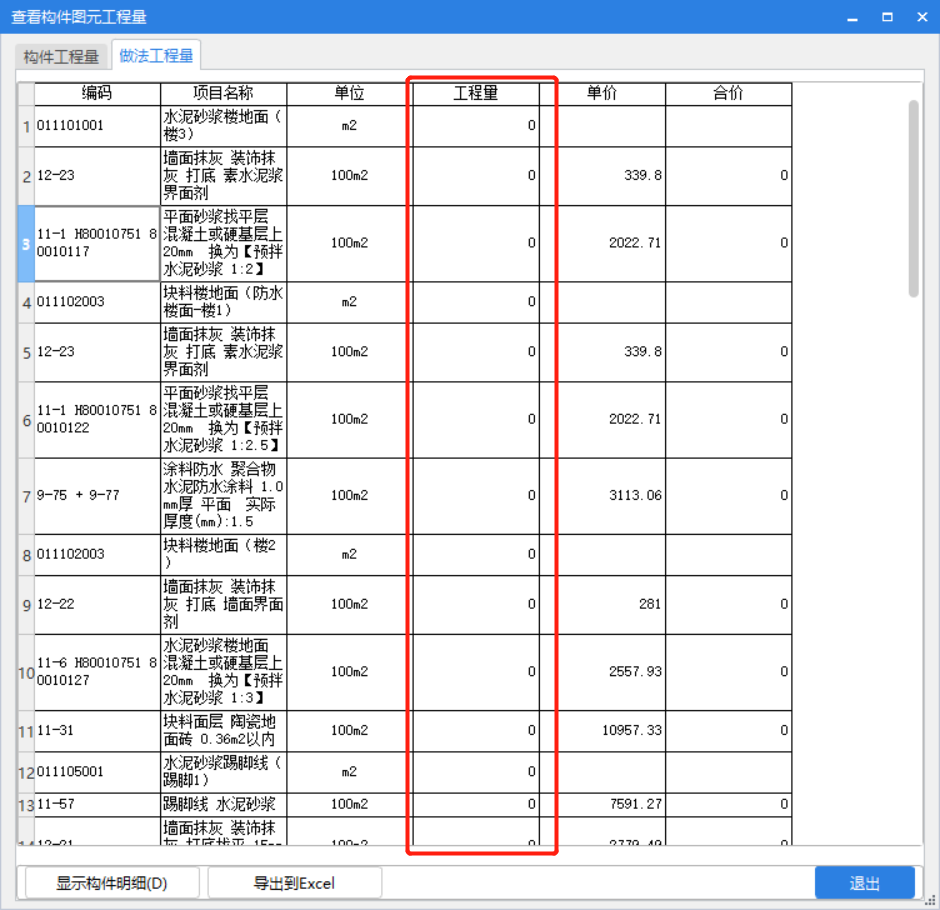Click code cell 011101001

(x=97, y=126)
